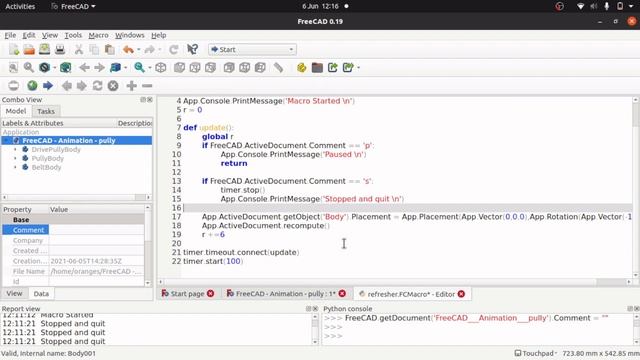Close the Start page tab

(211, 294)
